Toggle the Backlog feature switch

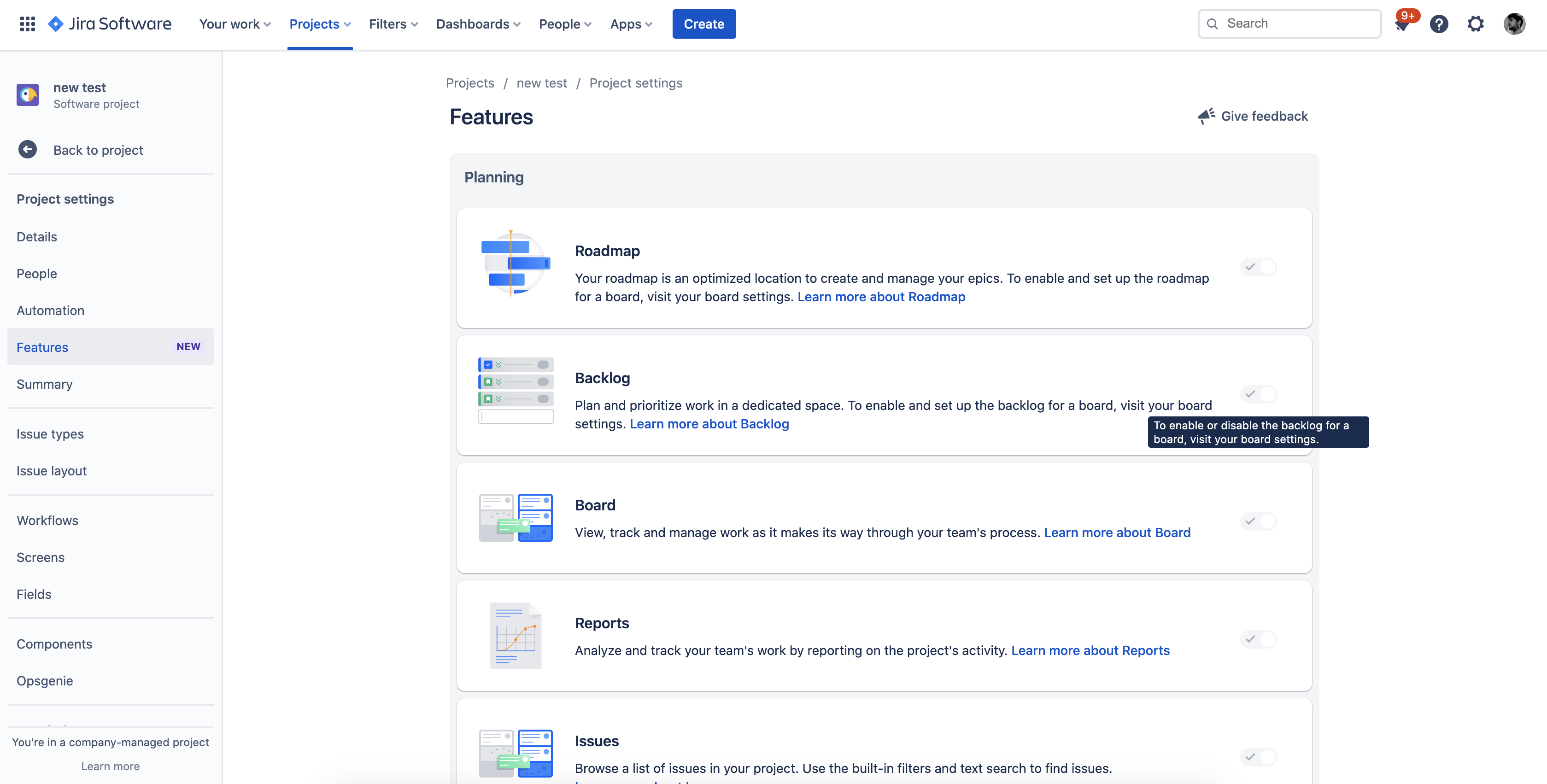[x=1258, y=394]
